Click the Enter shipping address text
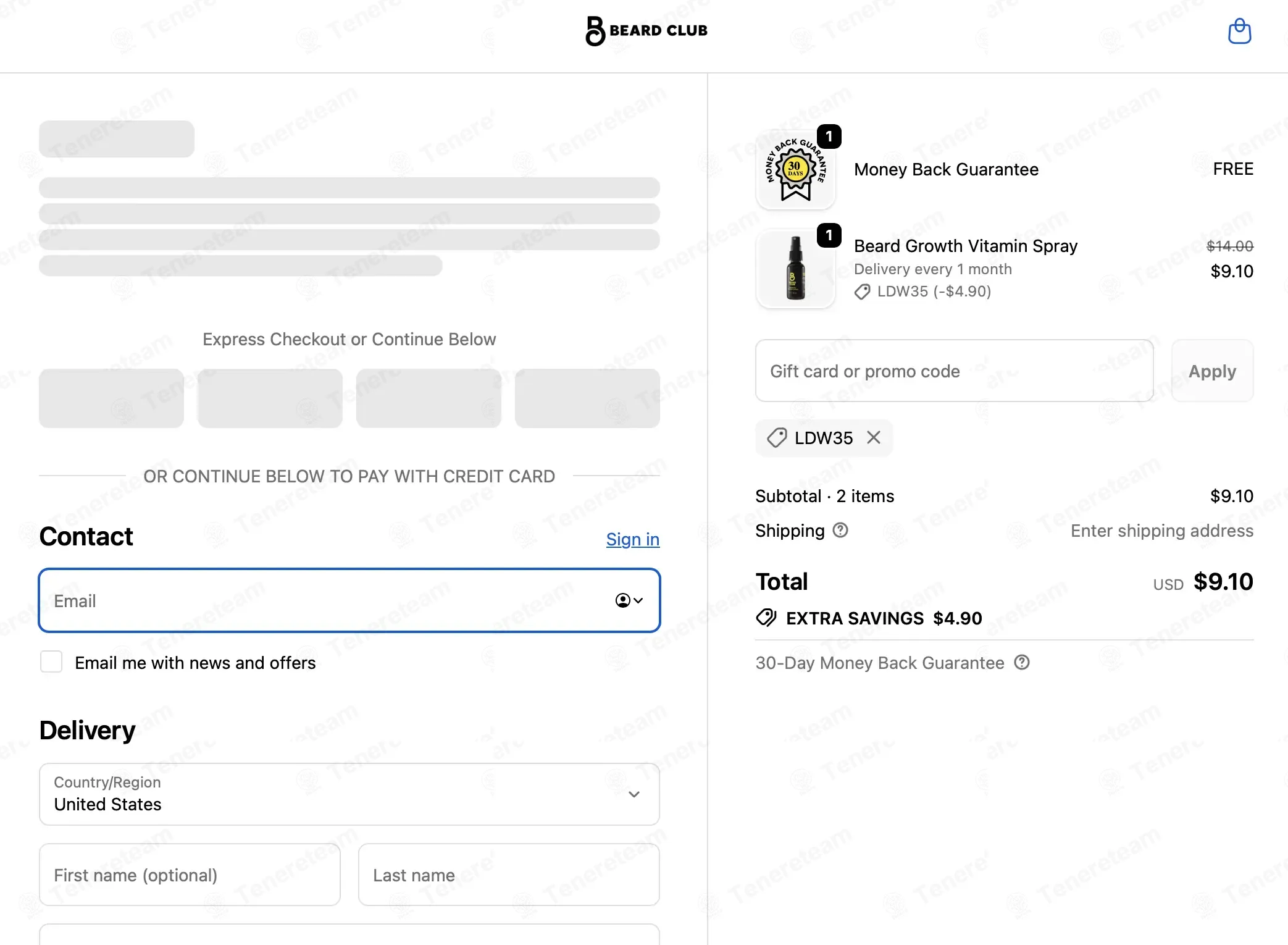Screen dimensions: 1288x945 [x=1162, y=531]
